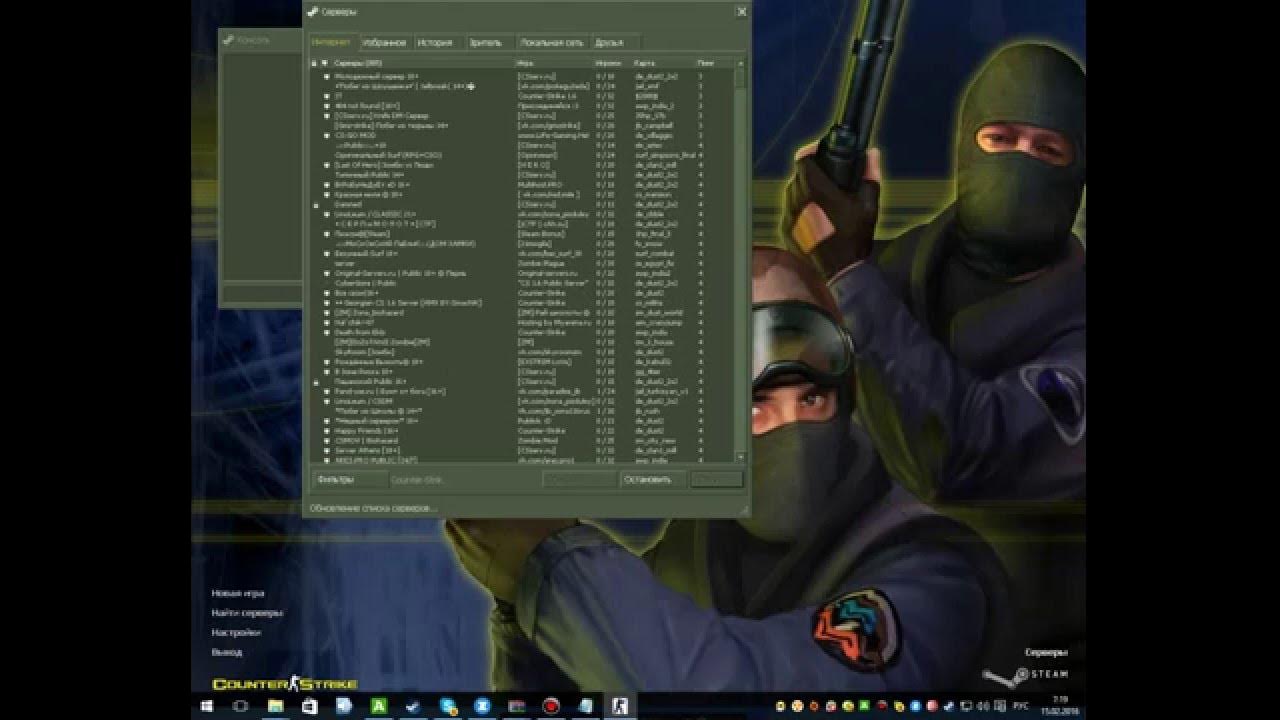The height and width of the screenshot is (720, 1280).
Task: Select the MIXS.PRO PUBLIC server row
Action: [x=522, y=460]
